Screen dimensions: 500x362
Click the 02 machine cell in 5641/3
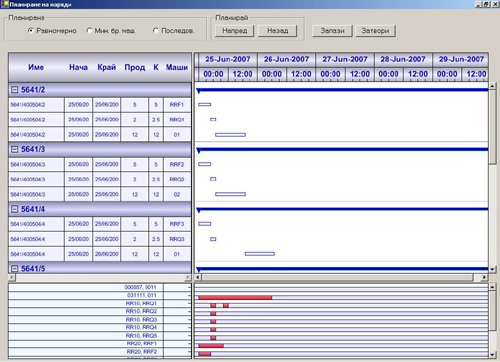pyautogui.click(x=177, y=194)
